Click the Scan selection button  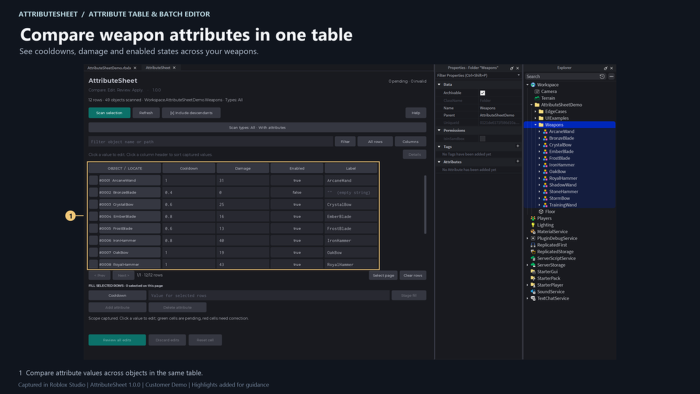109,113
